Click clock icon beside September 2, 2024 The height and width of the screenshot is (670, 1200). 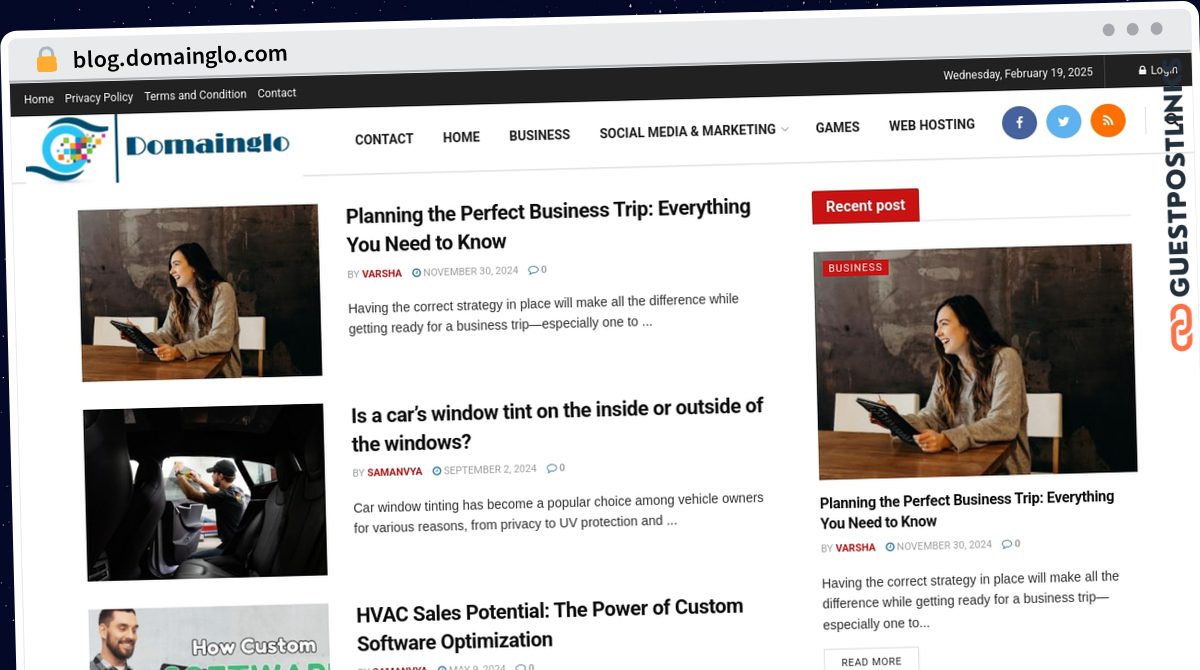[x=437, y=470]
